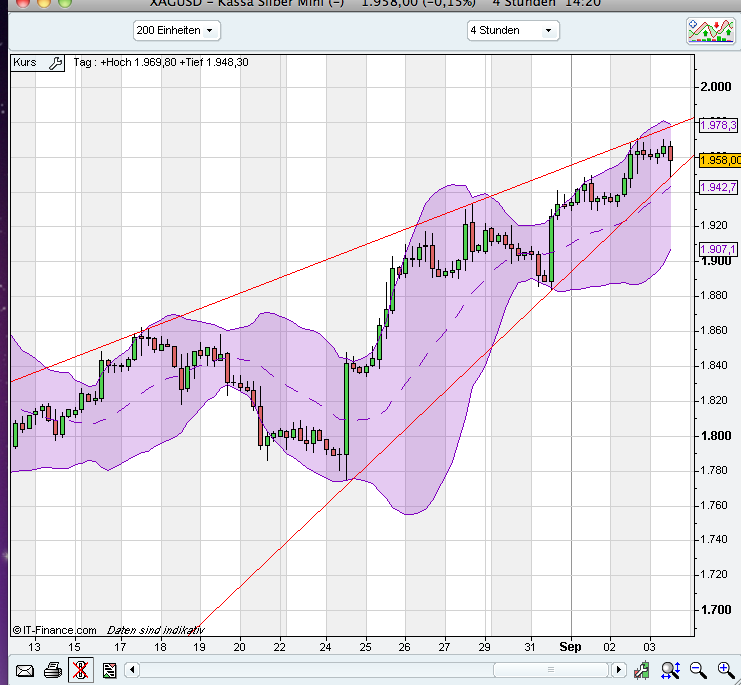
Task: Print the chart with the printer icon
Action: (53, 670)
